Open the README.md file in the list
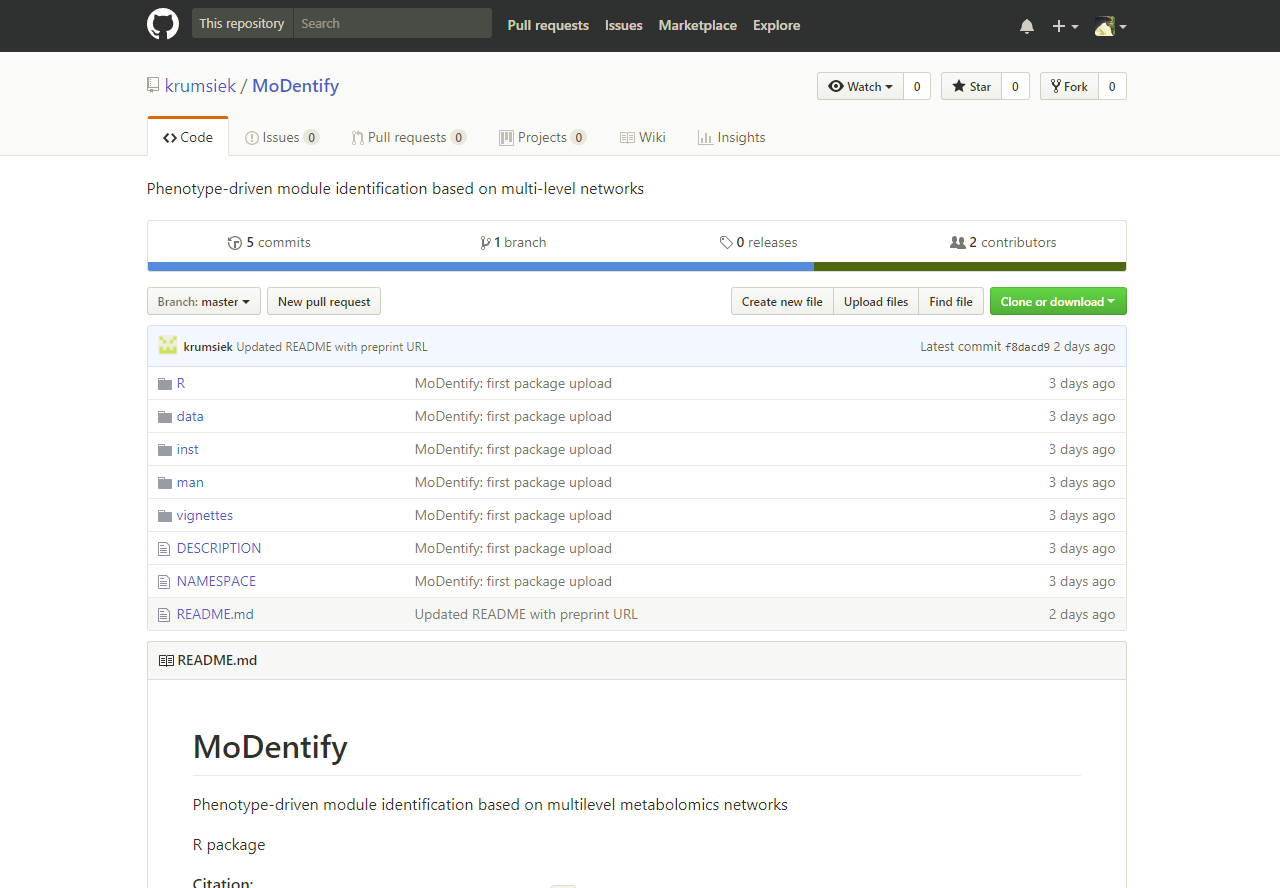 (x=215, y=614)
